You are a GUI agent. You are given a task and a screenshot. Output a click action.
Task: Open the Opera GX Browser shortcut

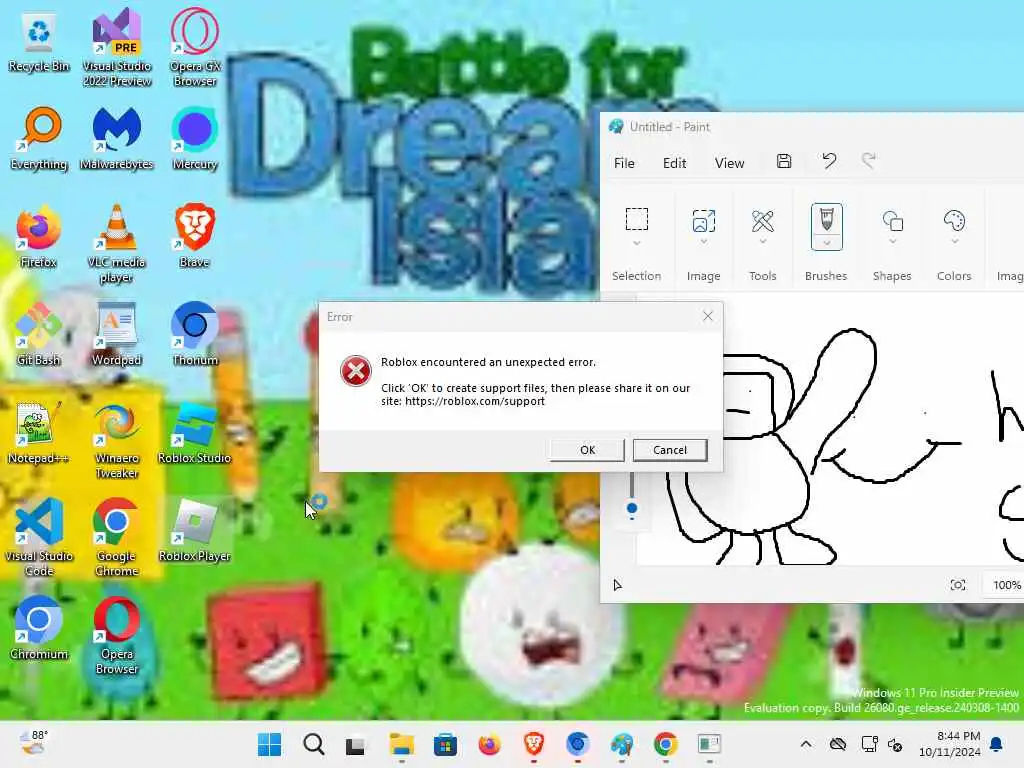(x=195, y=48)
